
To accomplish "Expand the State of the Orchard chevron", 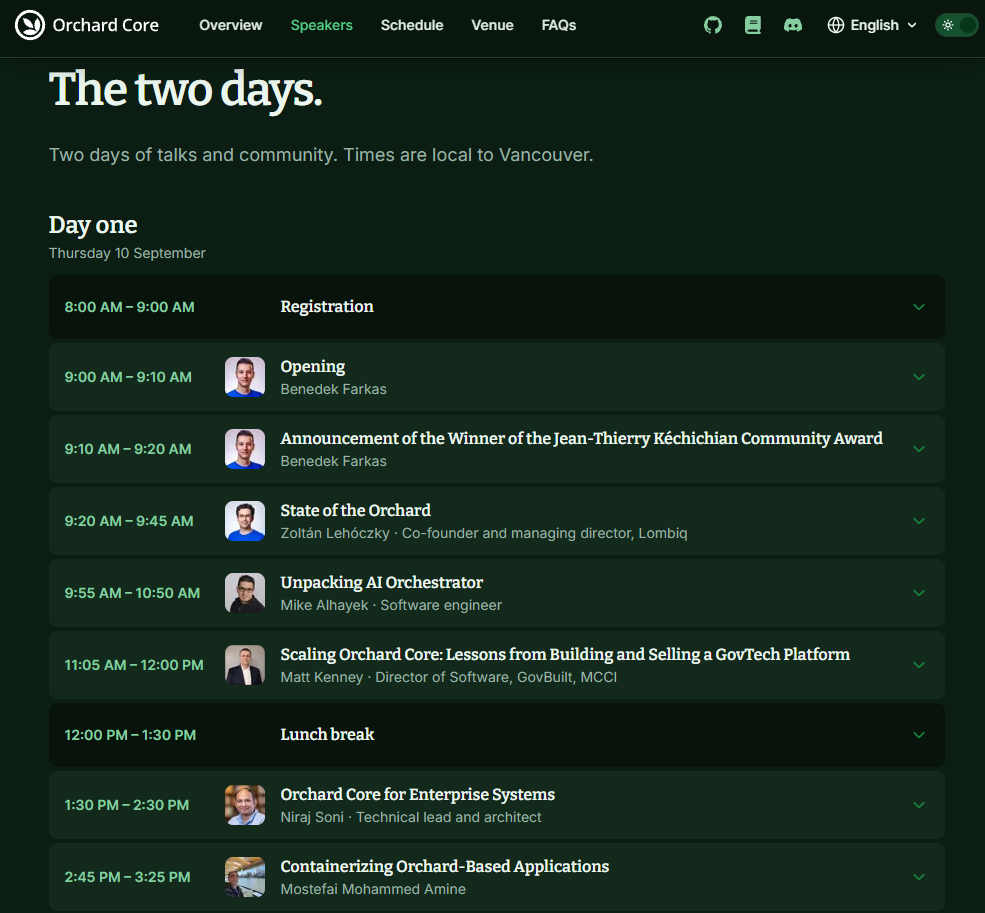I will [x=918, y=521].
